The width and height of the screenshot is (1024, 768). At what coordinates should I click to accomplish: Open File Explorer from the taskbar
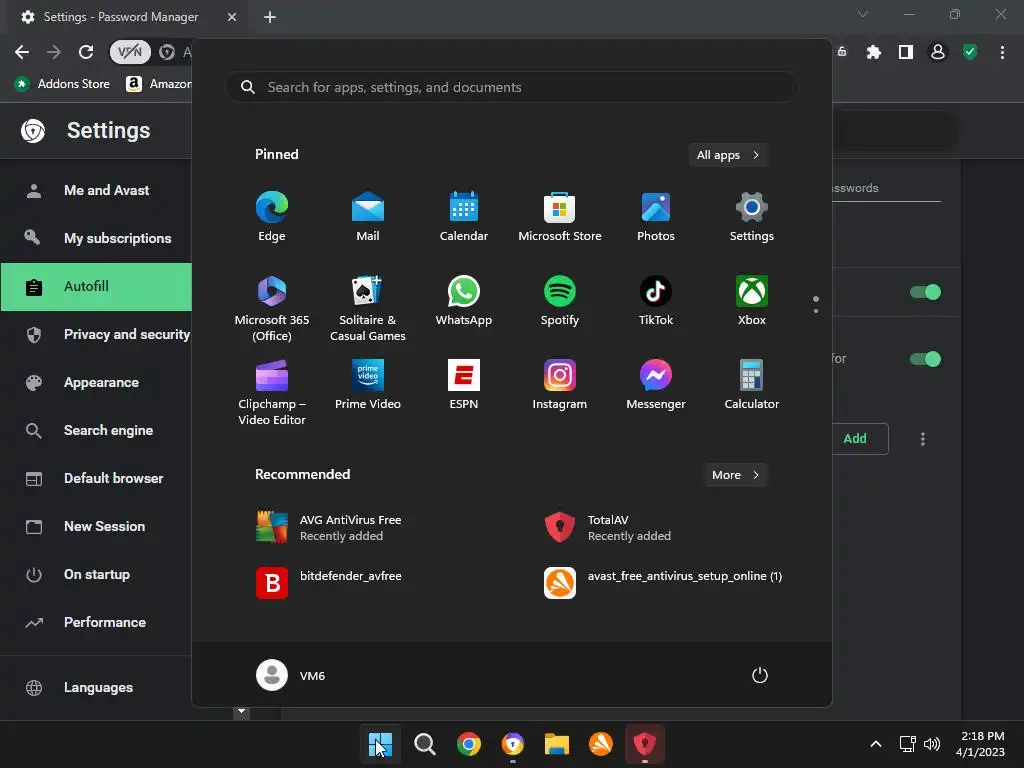click(x=557, y=744)
